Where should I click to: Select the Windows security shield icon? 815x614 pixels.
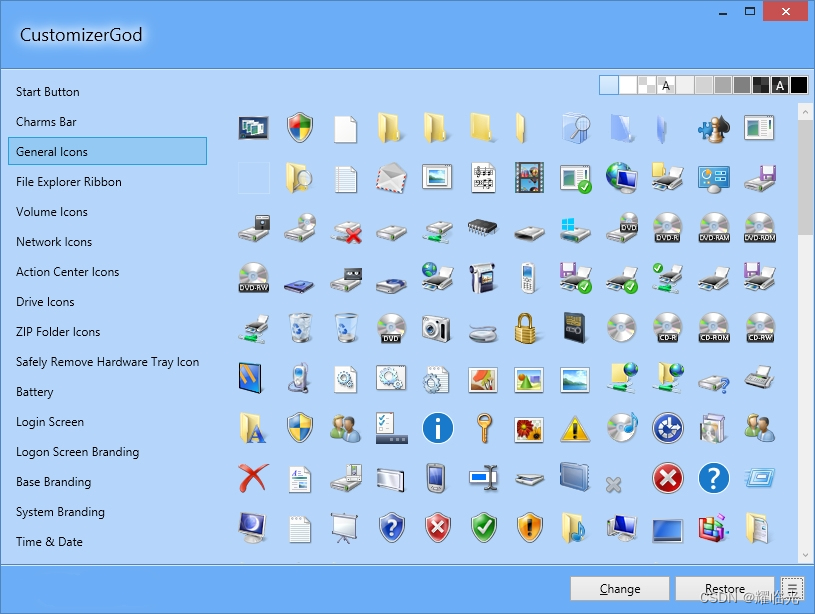[x=300, y=128]
